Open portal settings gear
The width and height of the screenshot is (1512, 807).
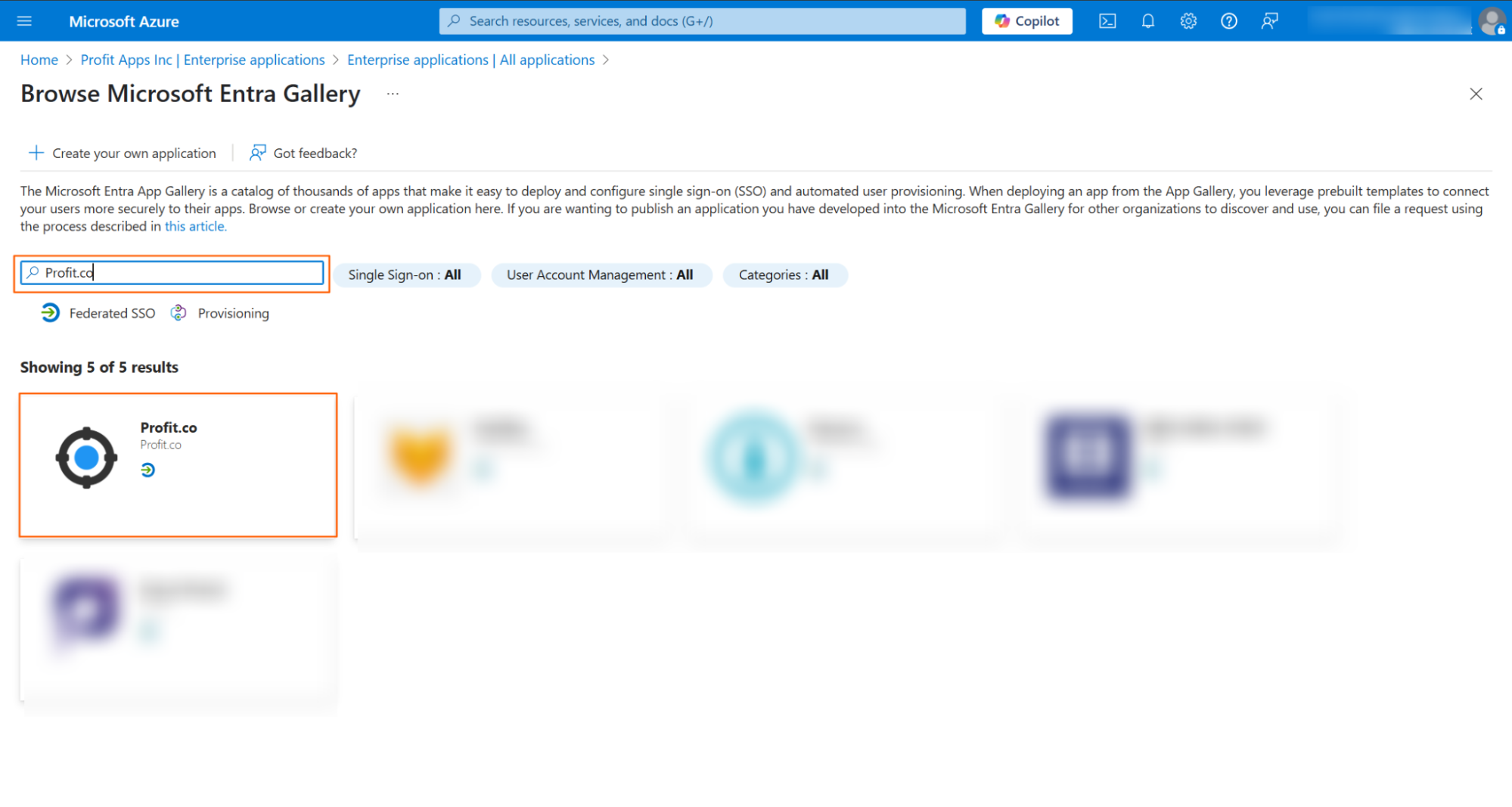point(1188,21)
